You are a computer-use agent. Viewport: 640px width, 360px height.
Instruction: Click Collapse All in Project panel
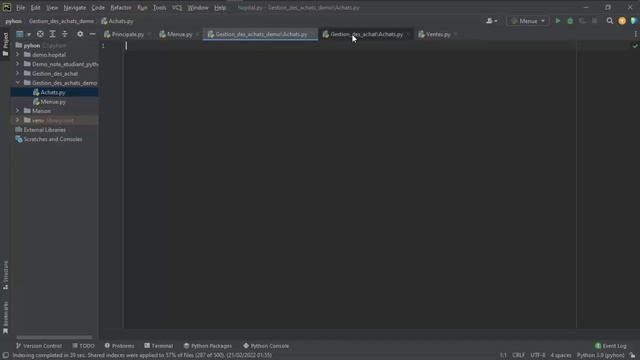[64, 34]
